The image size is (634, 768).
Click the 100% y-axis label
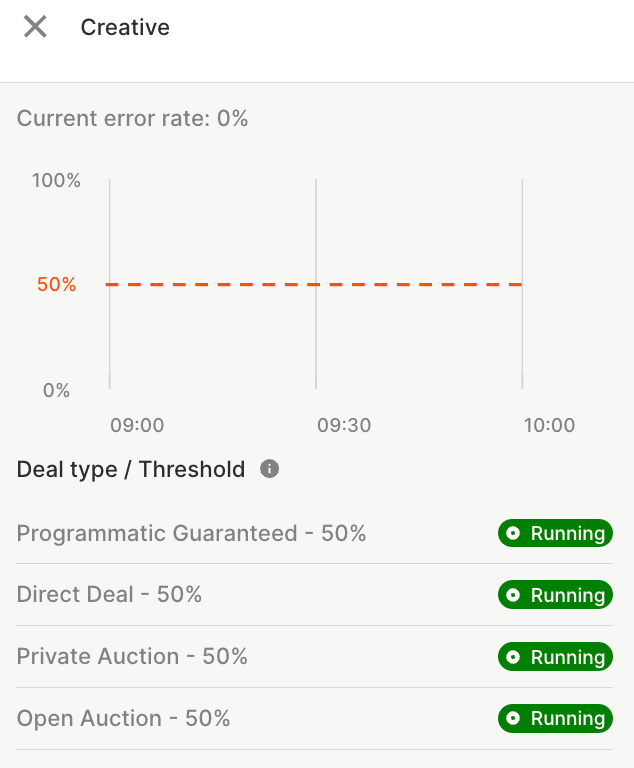click(x=56, y=181)
